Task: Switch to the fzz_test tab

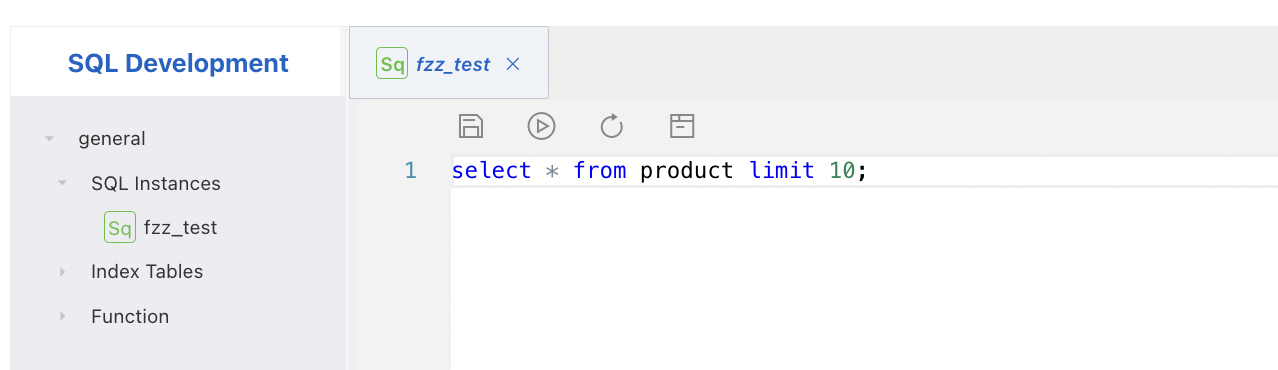Action: pos(453,64)
